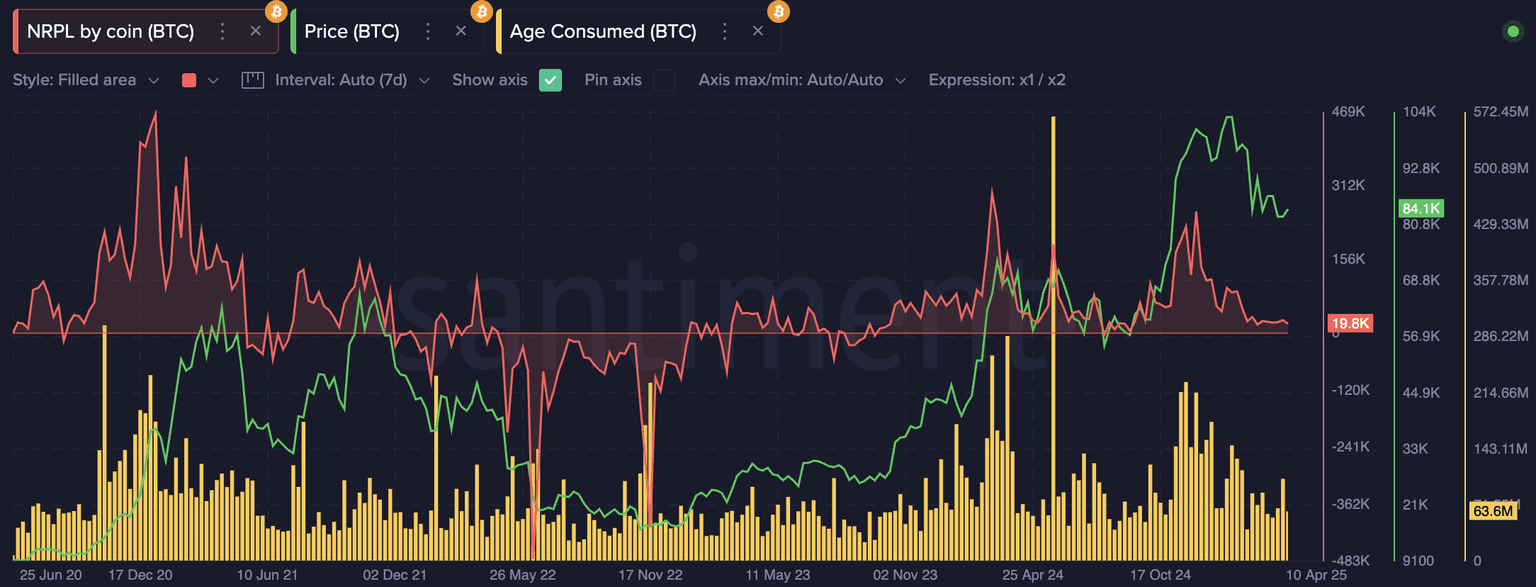Click the interval ruler icon
The width and height of the screenshot is (1536, 587).
click(252, 80)
